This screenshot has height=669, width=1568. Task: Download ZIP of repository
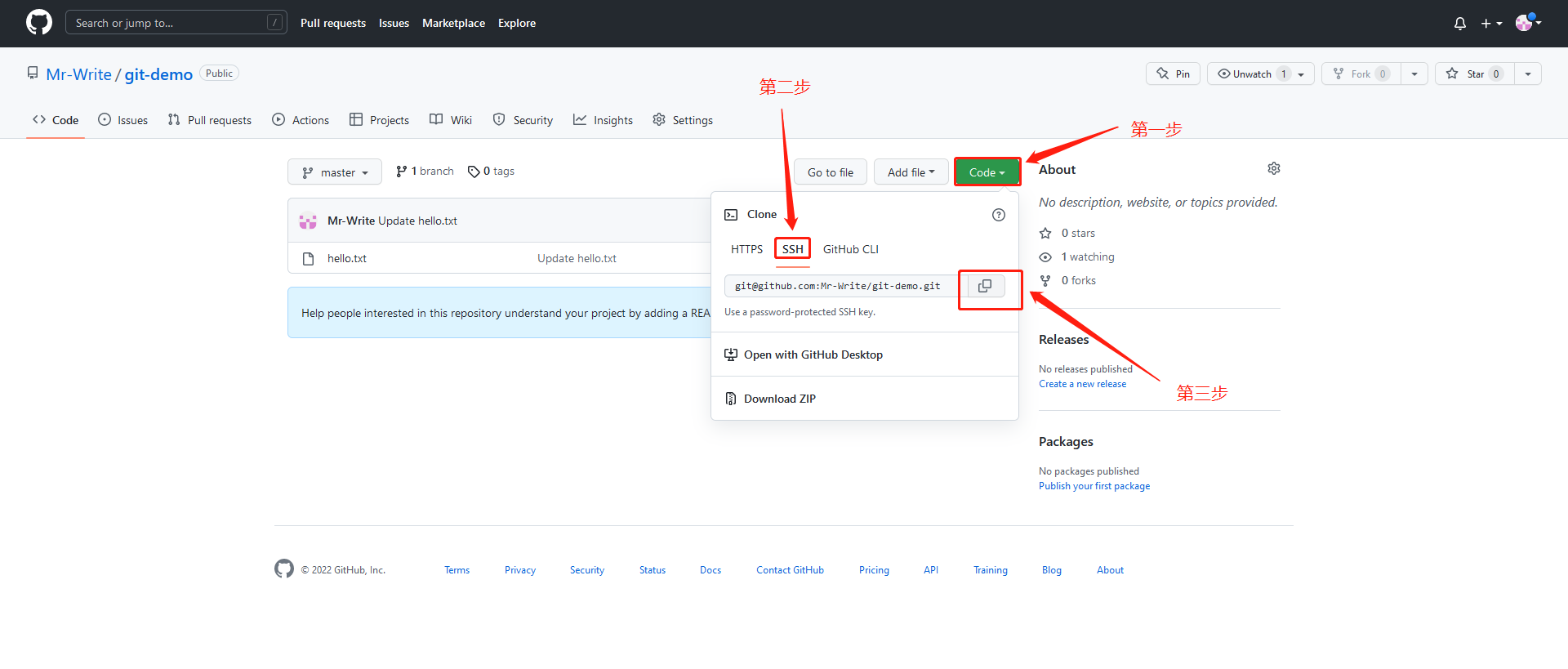[x=770, y=399]
